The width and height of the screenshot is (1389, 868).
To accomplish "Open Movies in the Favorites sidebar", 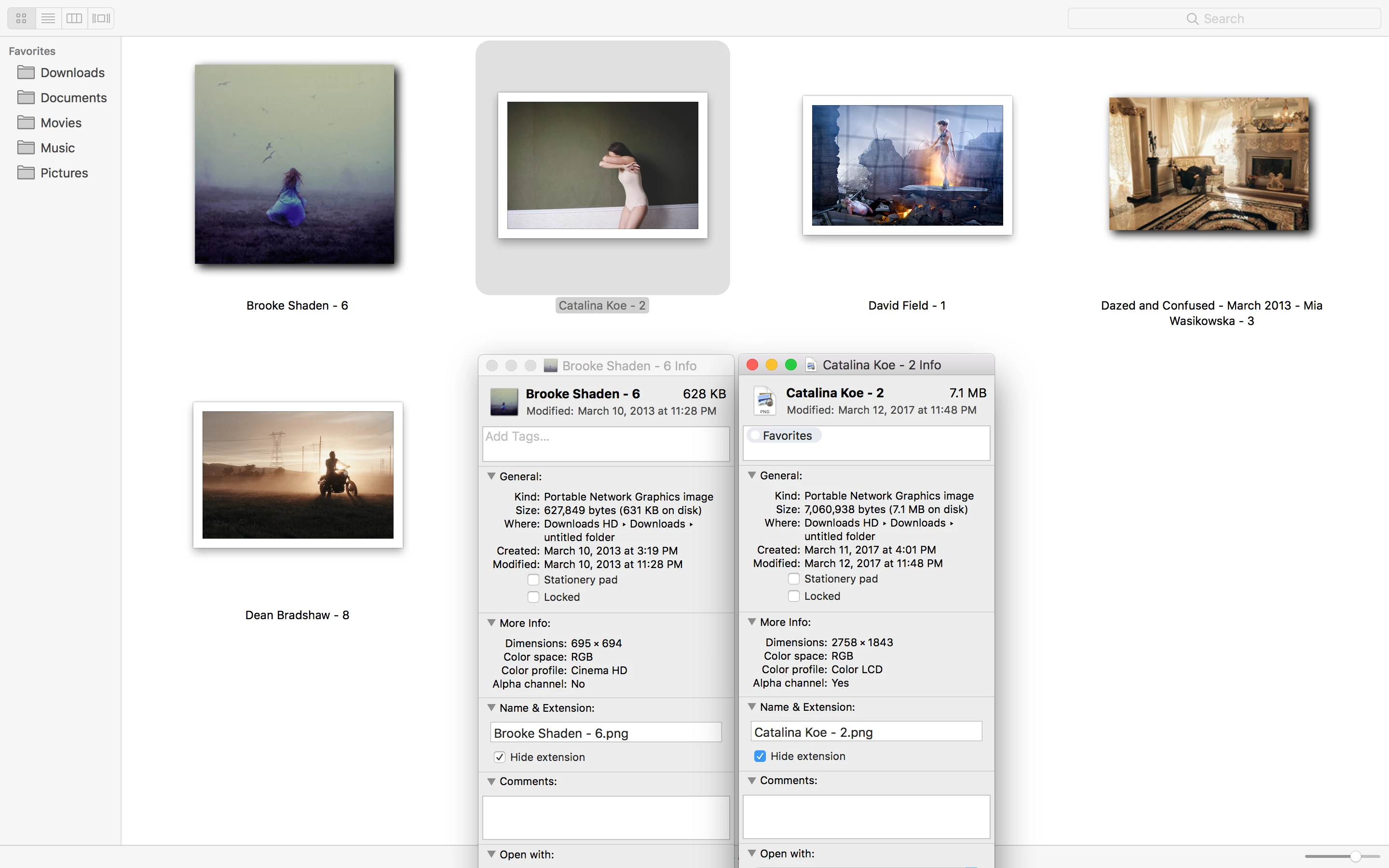I will [x=61, y=123].
